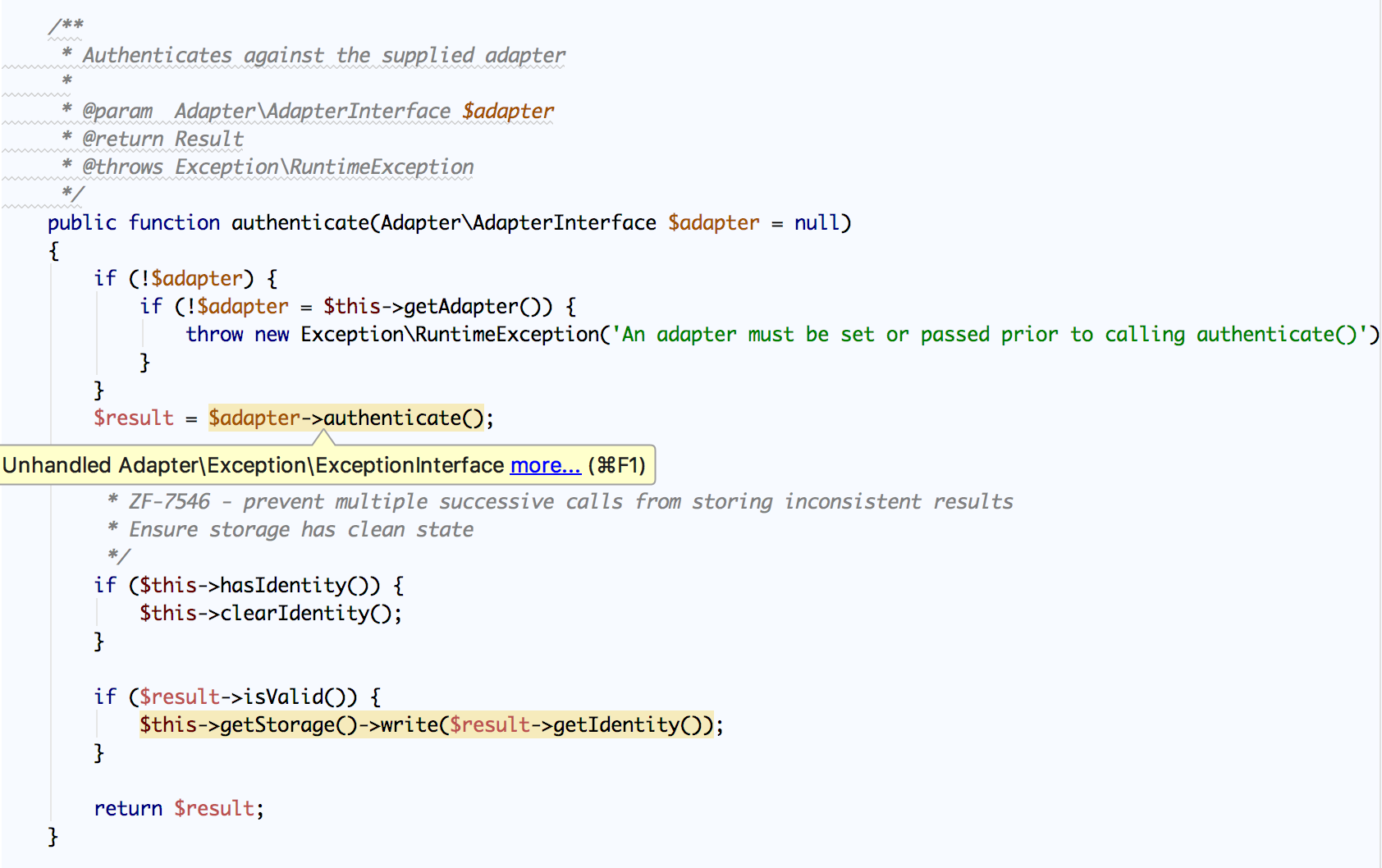The image size is (1382, 868).
Task: Click 'Result' type in the @return line
Action: (x=209, y=139)
